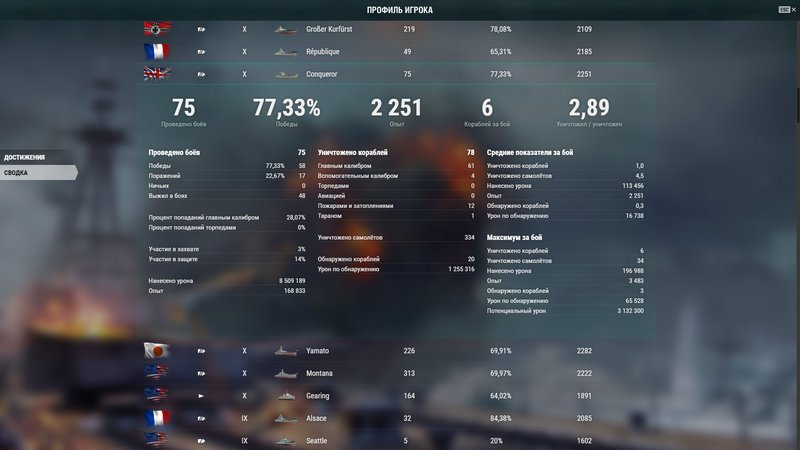
Task: Click the French flag icon for Alsace
Action: [x=157, y=418]
